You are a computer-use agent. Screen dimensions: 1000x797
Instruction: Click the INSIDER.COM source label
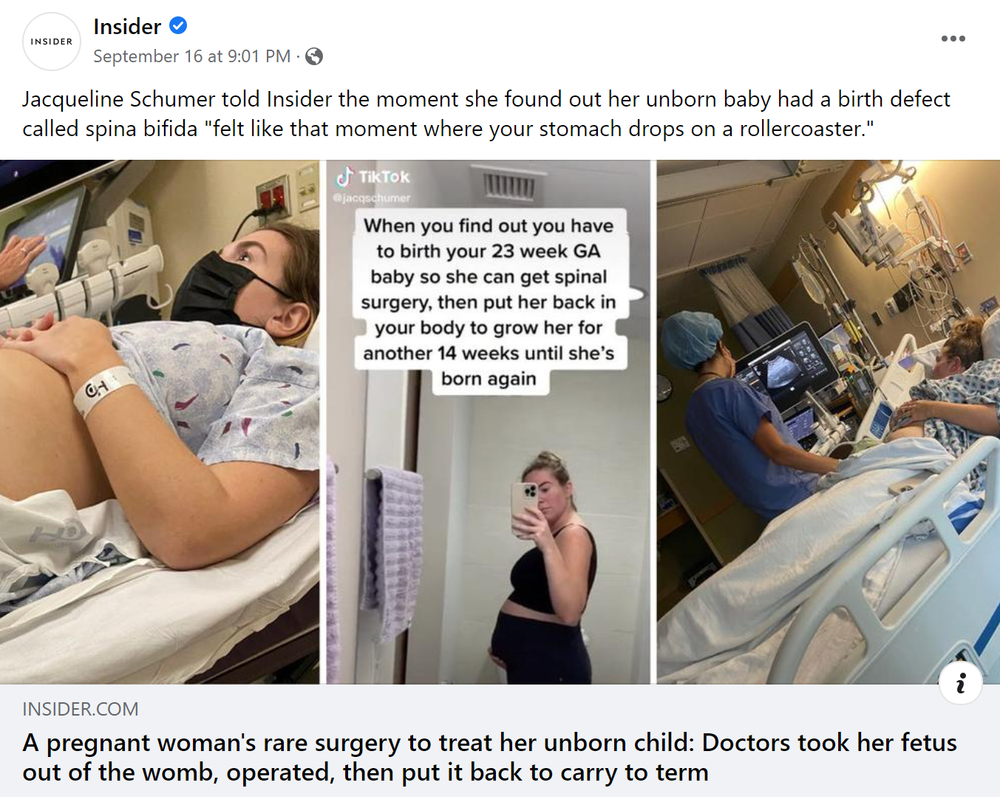[80, 709]
